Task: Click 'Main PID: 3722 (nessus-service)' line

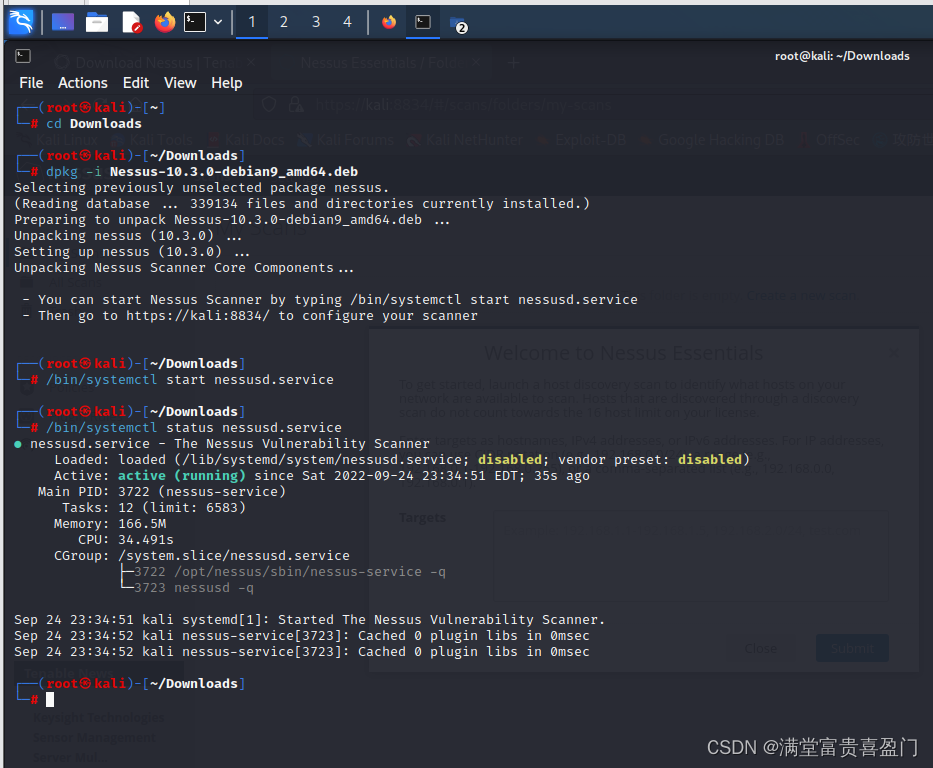Action: point(162,492)
